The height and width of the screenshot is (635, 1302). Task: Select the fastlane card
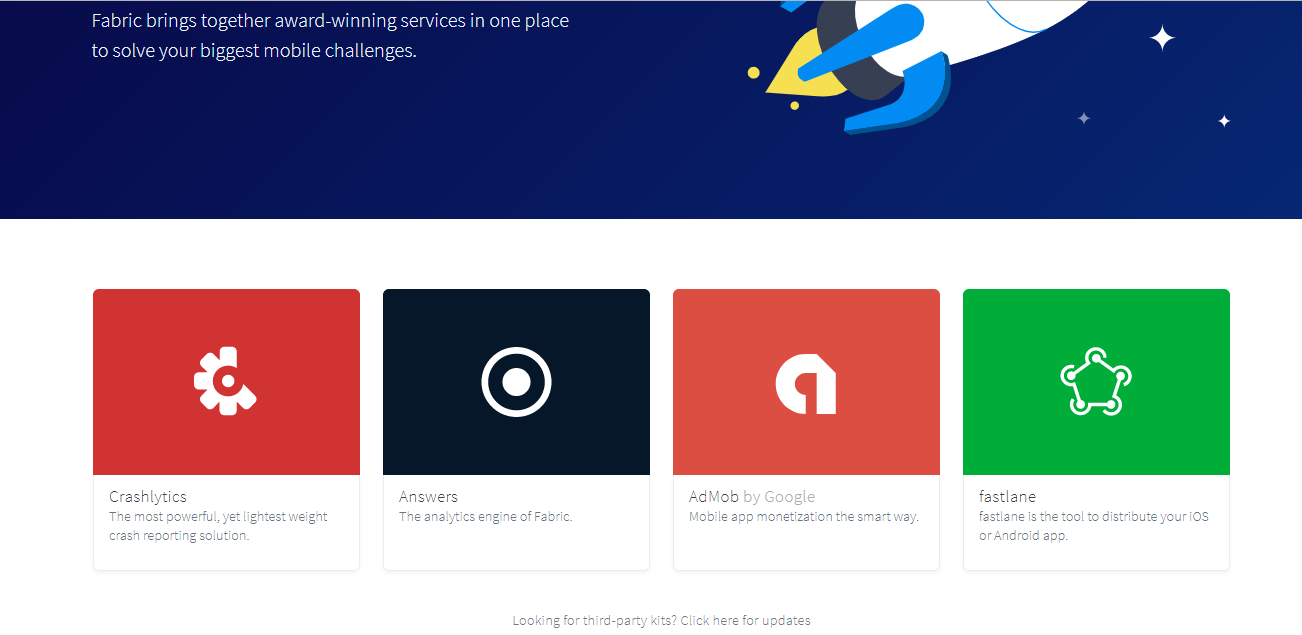point(1096,429)
